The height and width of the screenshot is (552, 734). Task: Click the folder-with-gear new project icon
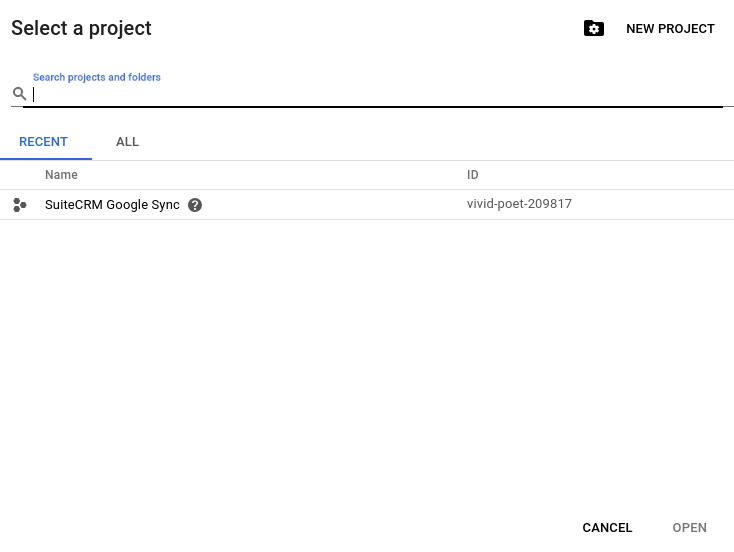point(594,28)
